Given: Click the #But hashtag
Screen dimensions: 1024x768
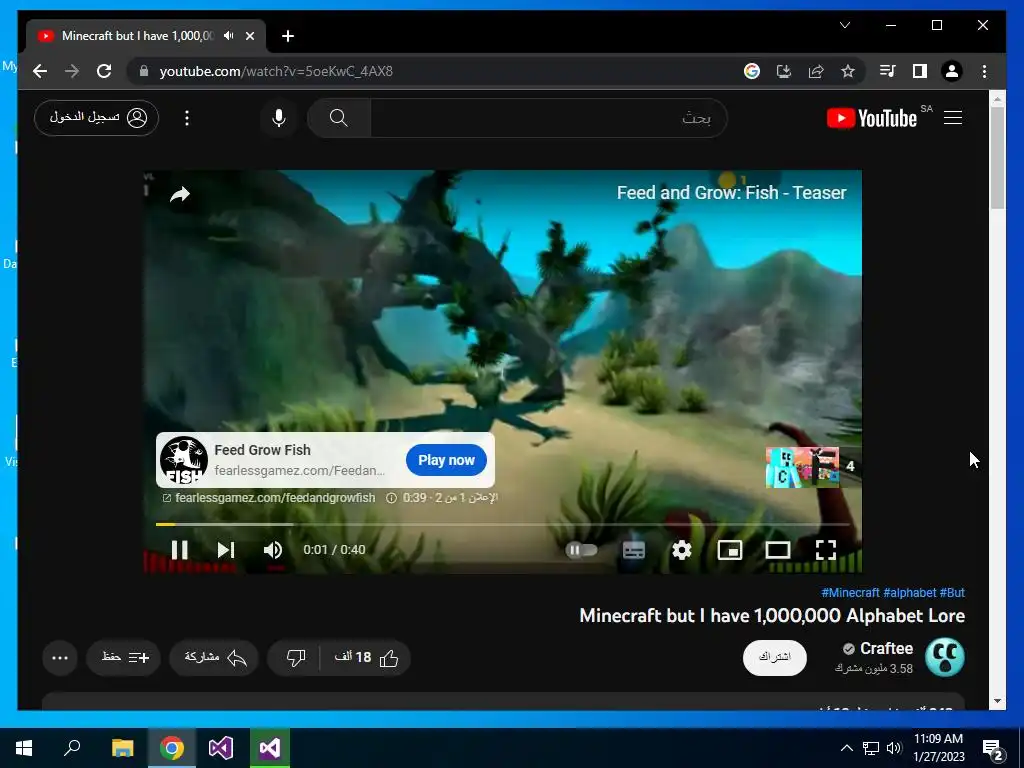Looking at the screenshot, I should point(952,592).
